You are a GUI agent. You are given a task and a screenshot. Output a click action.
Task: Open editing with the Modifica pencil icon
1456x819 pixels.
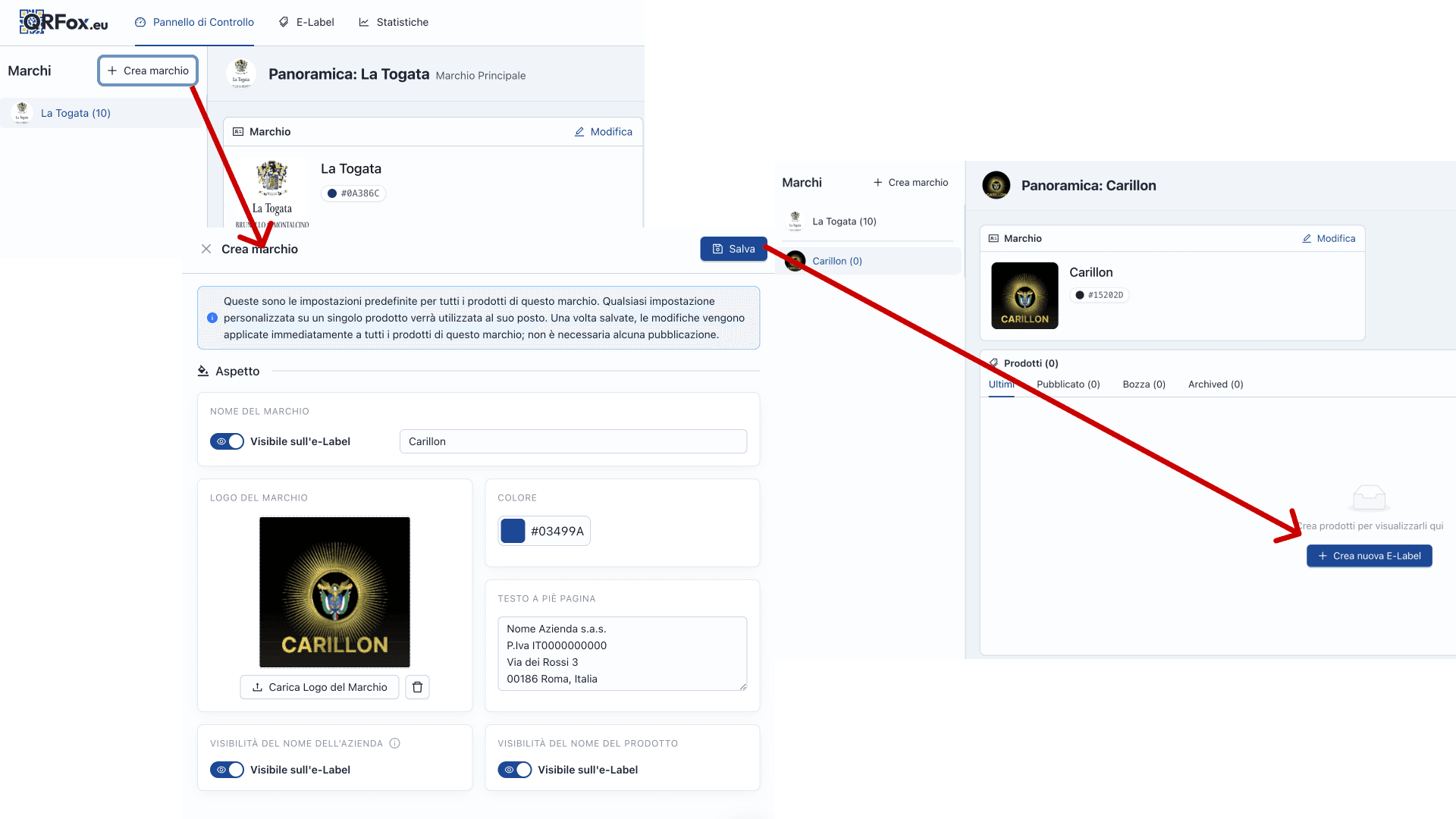tap(579, 131)
